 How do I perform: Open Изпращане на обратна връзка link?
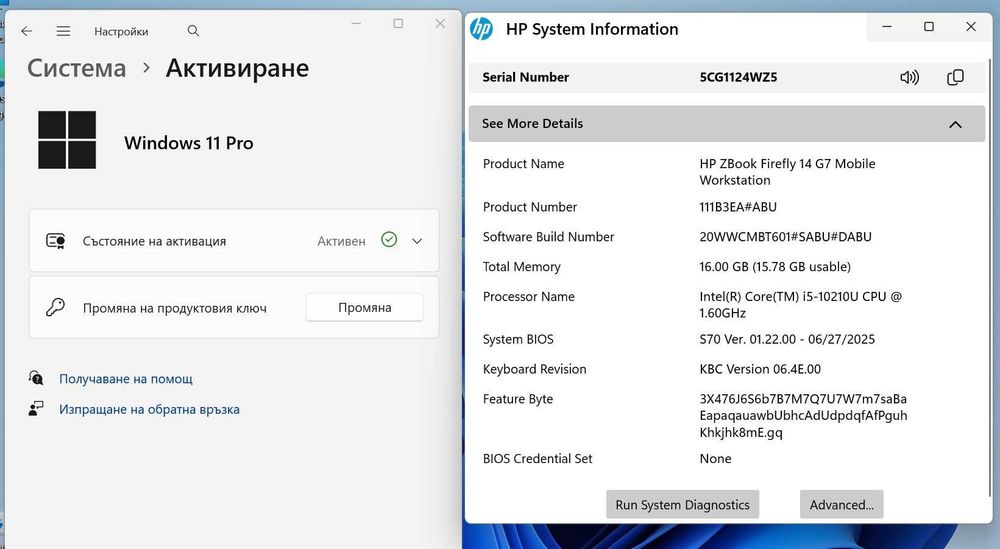(x=149, y=409)
